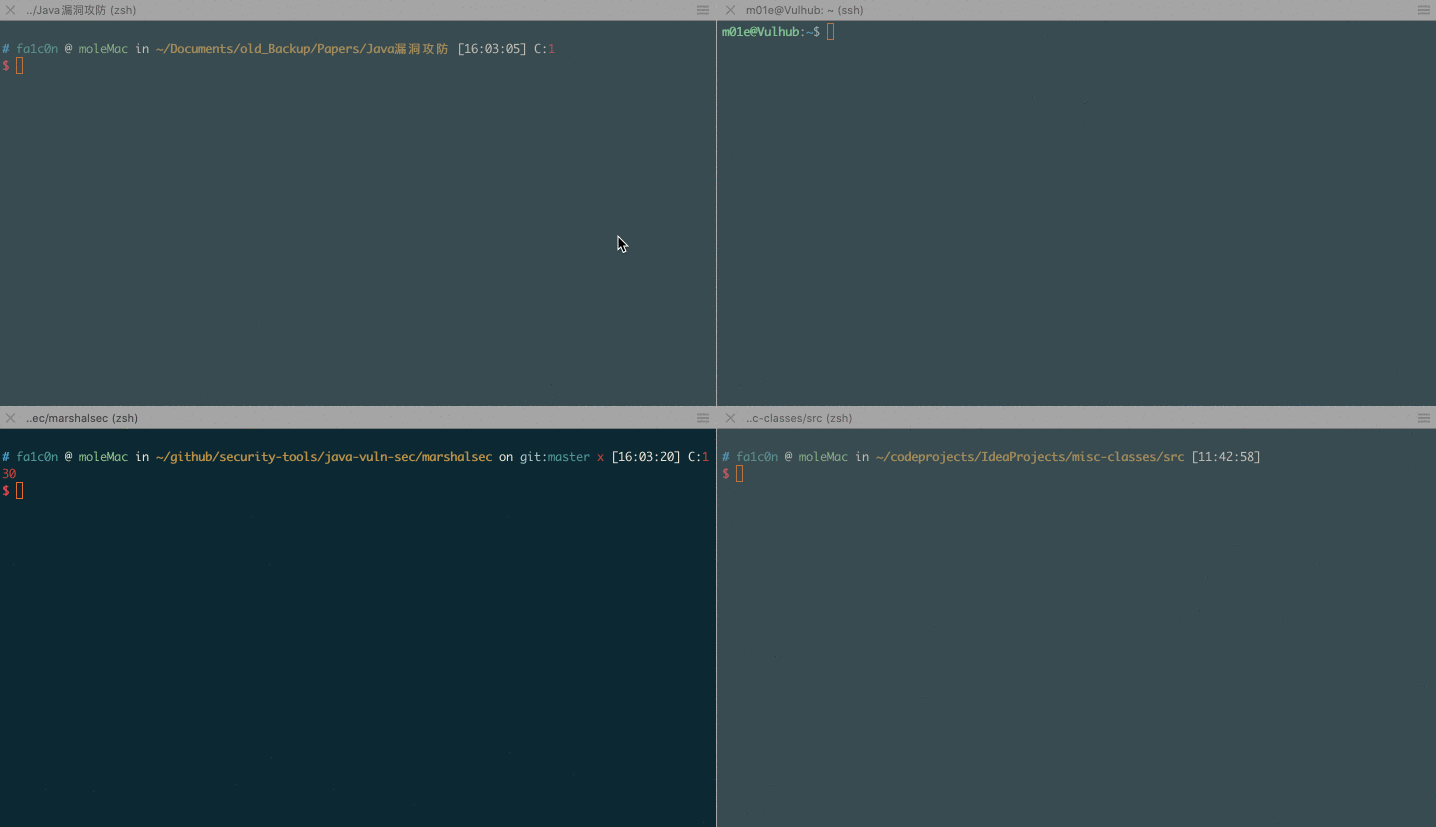Click the ~/github/security-tools/java-vuln-sec/marshalsec path
The image size is (1436, 827).
324,457
